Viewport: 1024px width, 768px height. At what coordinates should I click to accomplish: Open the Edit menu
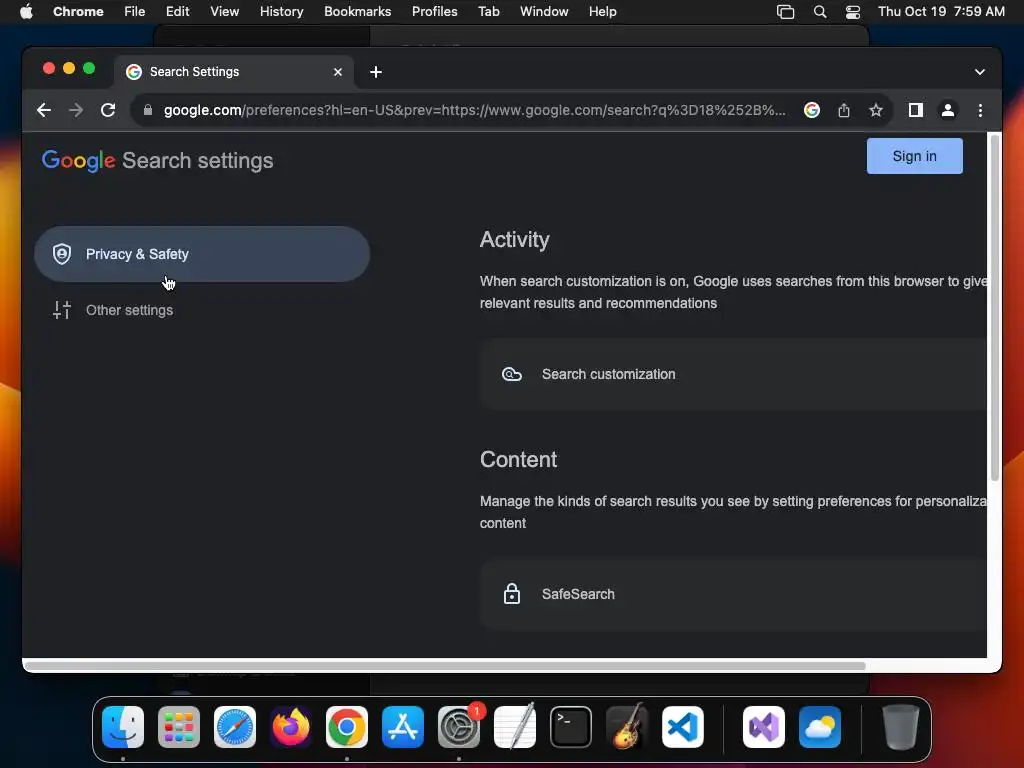[177, 12]
